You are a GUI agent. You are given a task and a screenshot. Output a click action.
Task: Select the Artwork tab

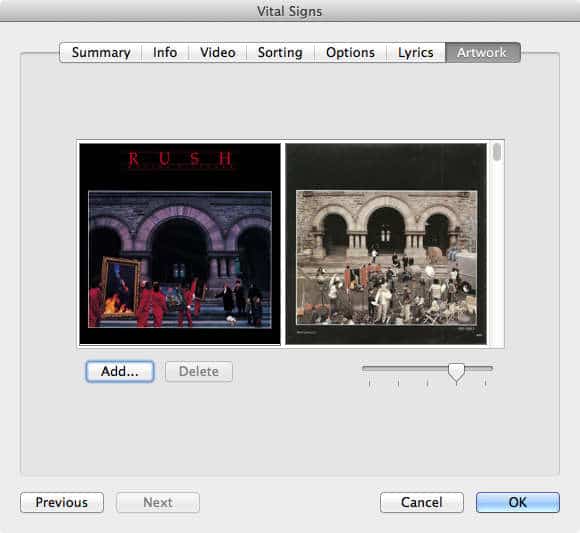pos(483,53)
